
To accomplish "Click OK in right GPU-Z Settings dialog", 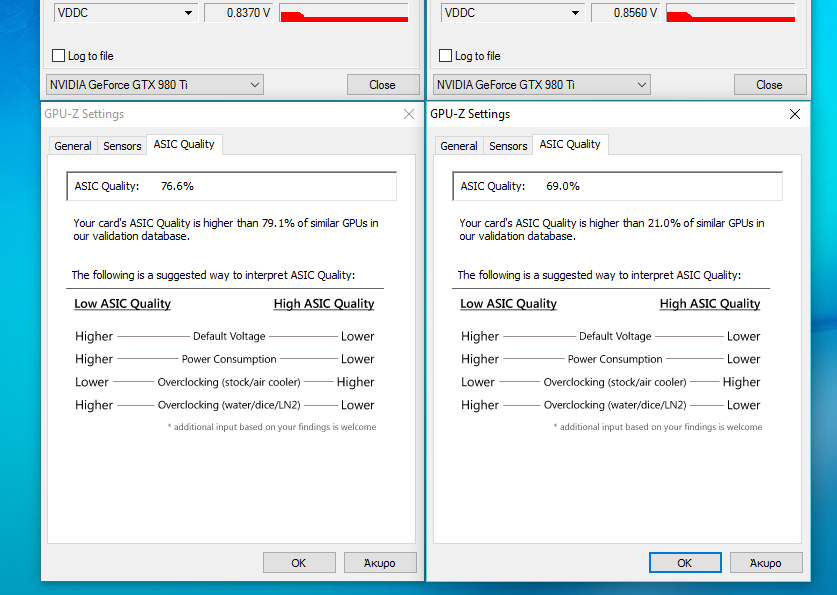I will click(685, 562).
